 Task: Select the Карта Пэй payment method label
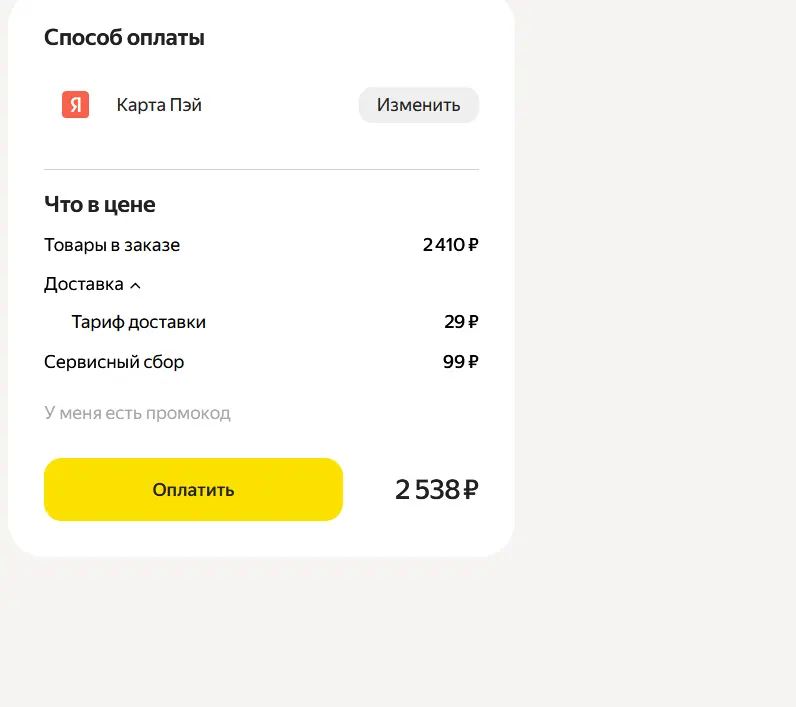(x=159, y=105)
